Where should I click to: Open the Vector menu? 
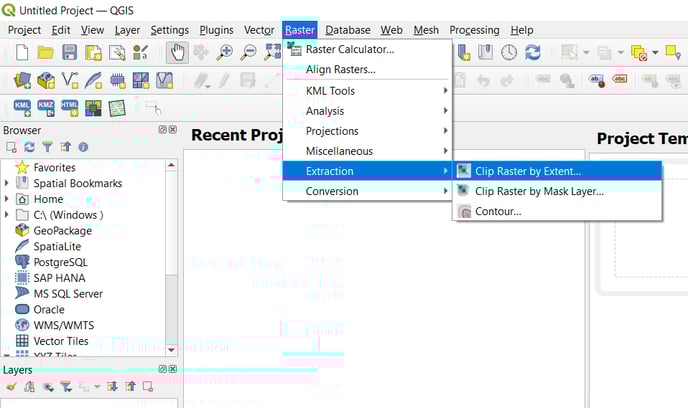pyautogui.click(x=259, y=30)
